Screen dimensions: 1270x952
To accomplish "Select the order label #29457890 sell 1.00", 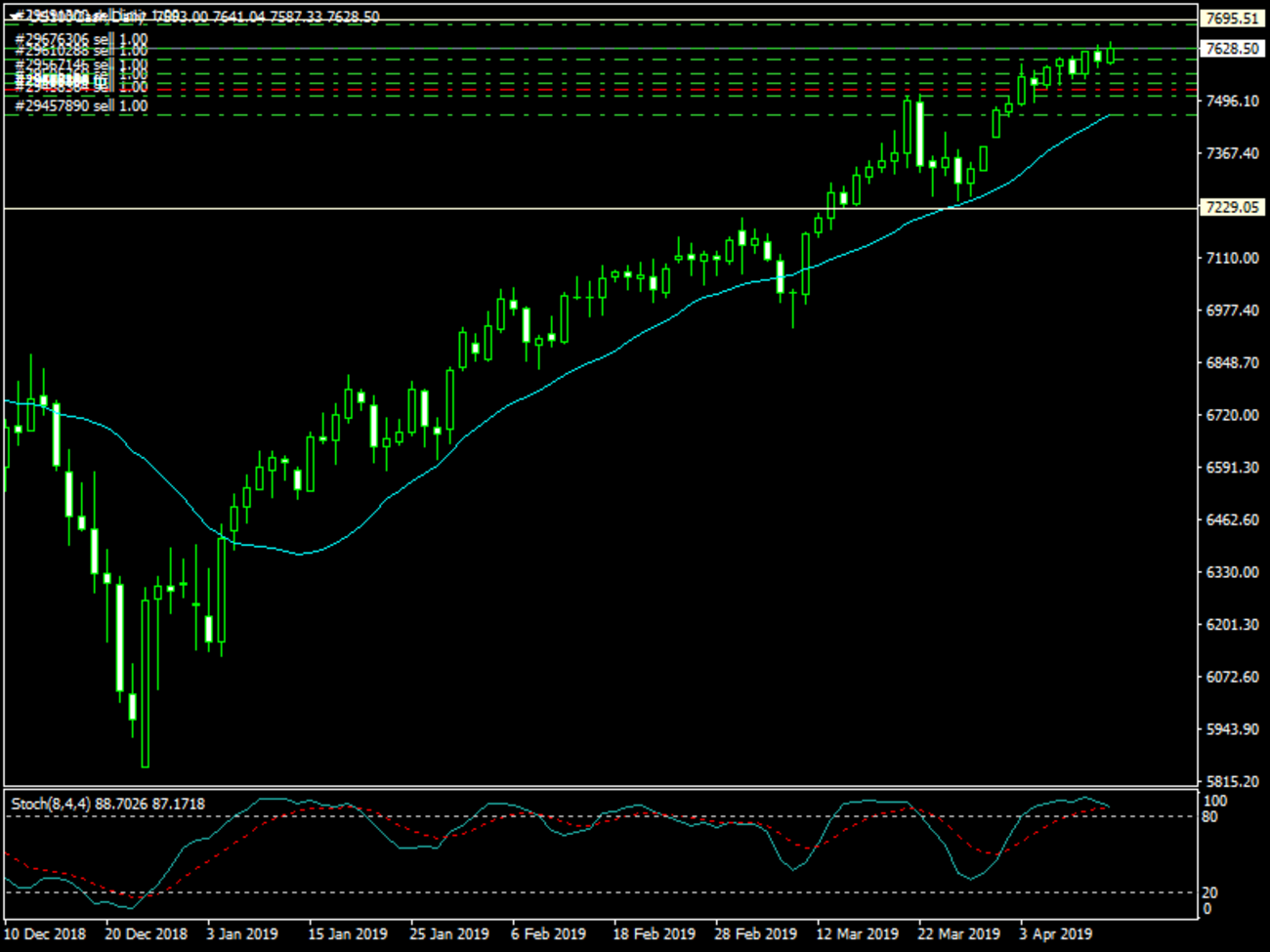I will point(82,105).
